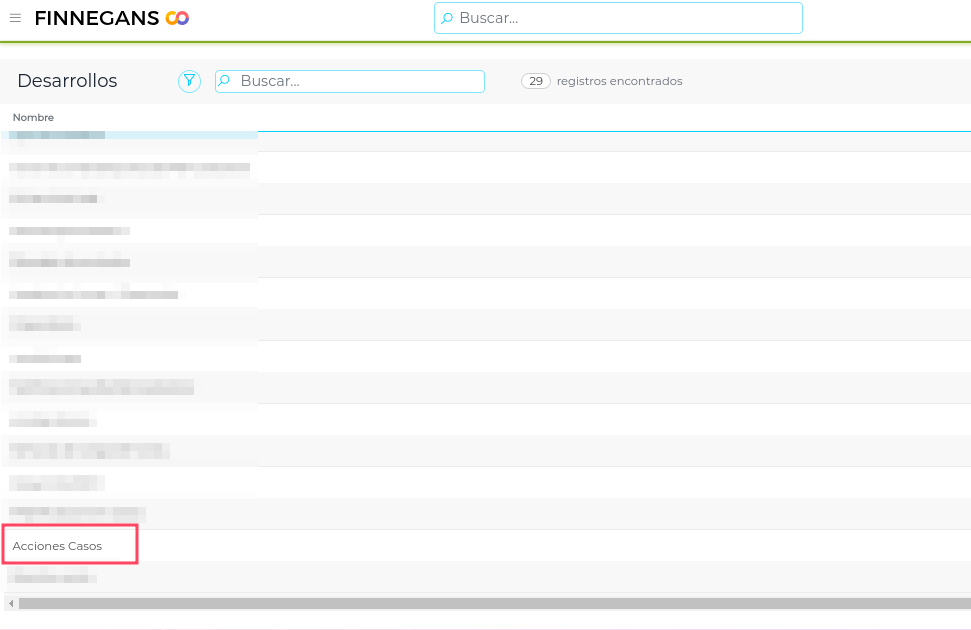Focus the top global Buscar search field
Screen dimensions: 971x630
(618, 18)
